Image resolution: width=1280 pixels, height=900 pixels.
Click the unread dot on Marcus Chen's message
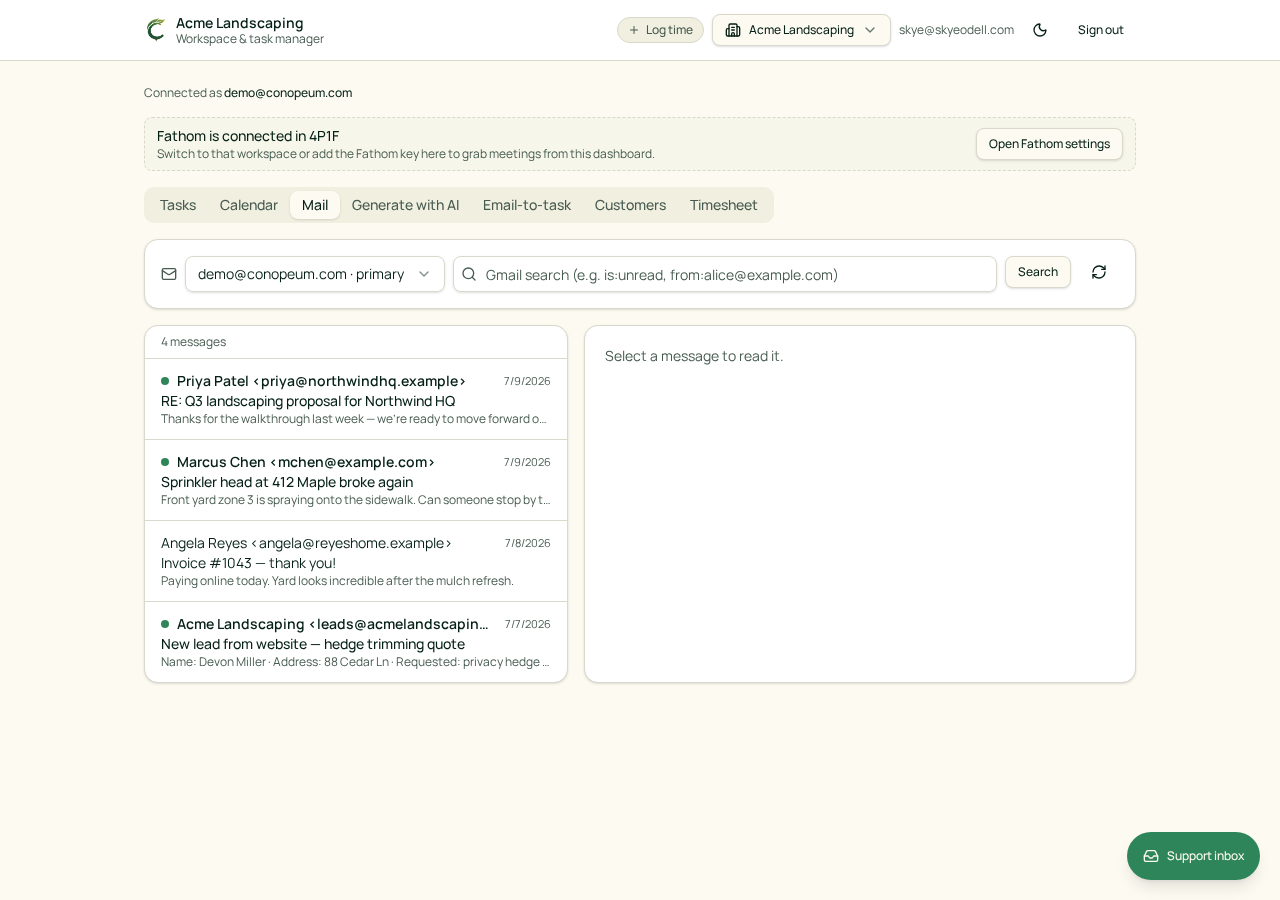tap(165, 462)
